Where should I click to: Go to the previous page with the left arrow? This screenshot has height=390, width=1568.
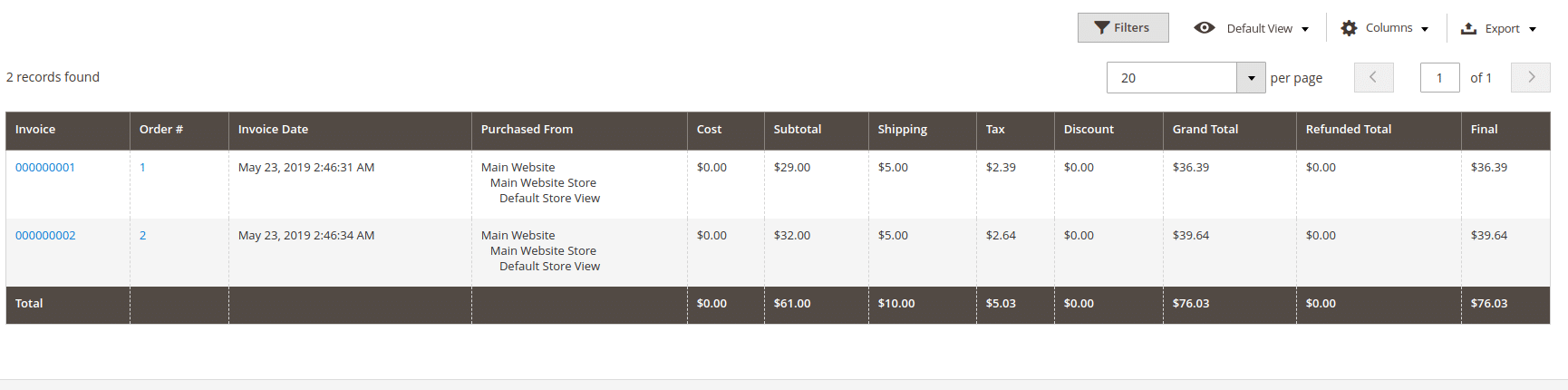[1374, 77]
